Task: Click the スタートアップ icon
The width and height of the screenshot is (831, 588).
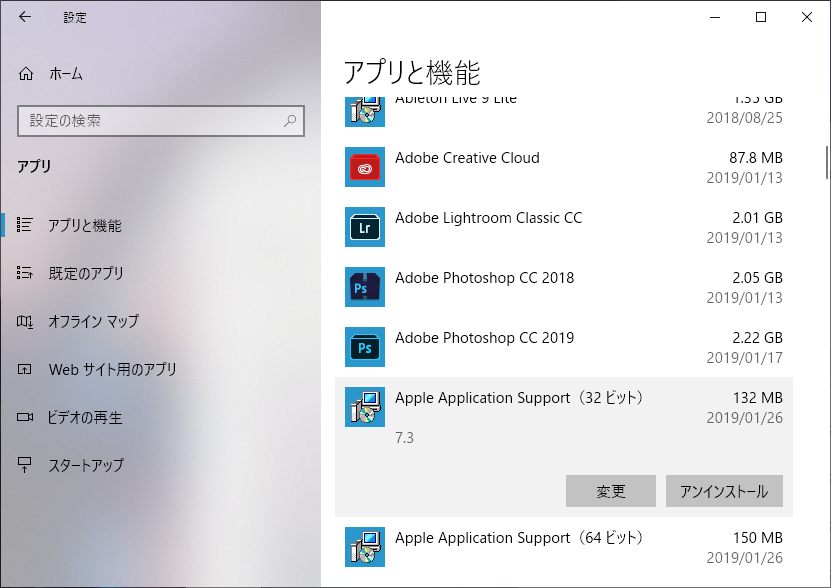Action: point(24,465)
